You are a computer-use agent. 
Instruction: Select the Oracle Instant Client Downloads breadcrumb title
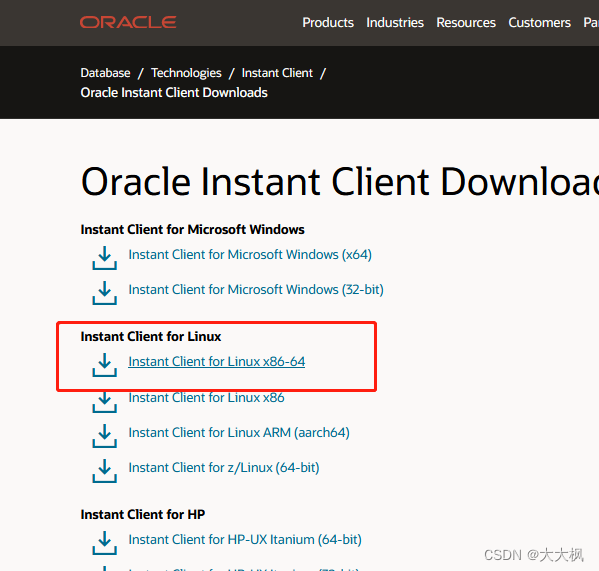174,92
